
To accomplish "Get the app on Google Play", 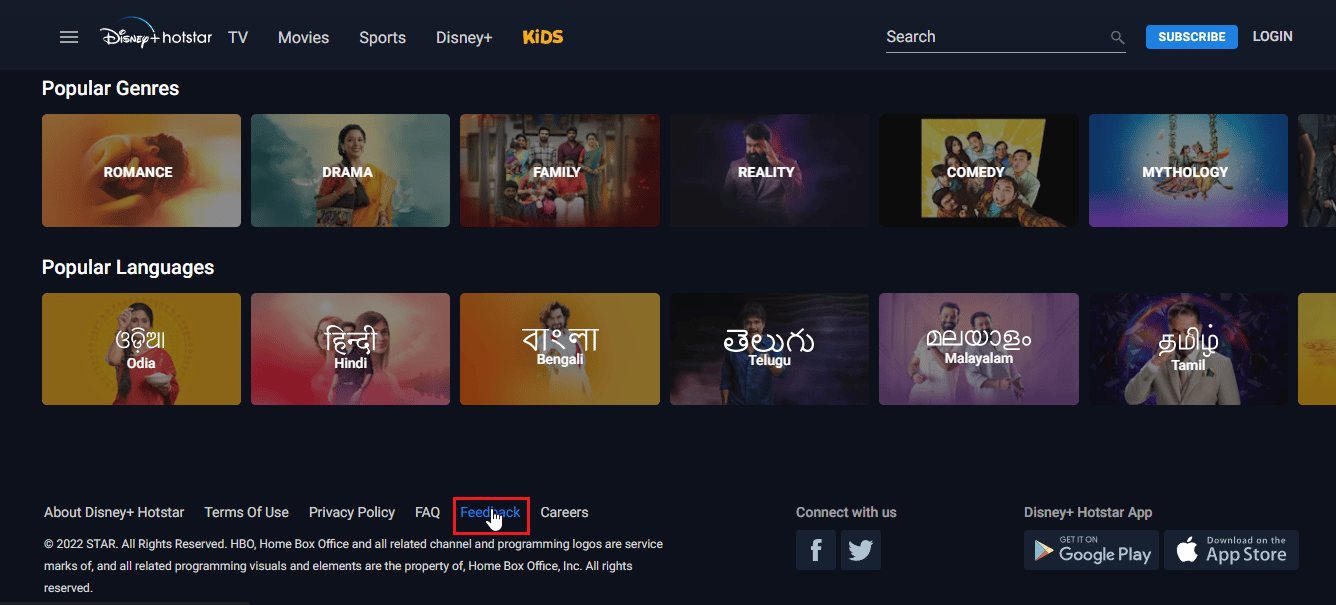I will [x=1091, y=550].
